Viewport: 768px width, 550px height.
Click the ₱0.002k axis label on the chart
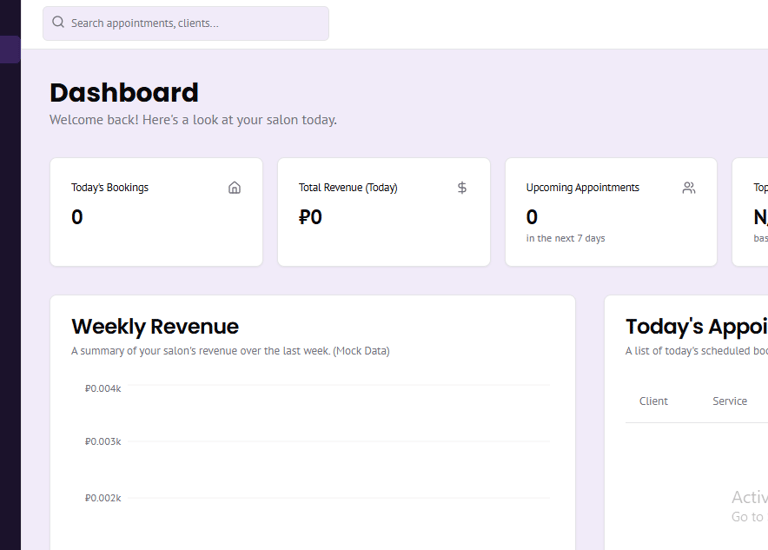click(103, 498)
